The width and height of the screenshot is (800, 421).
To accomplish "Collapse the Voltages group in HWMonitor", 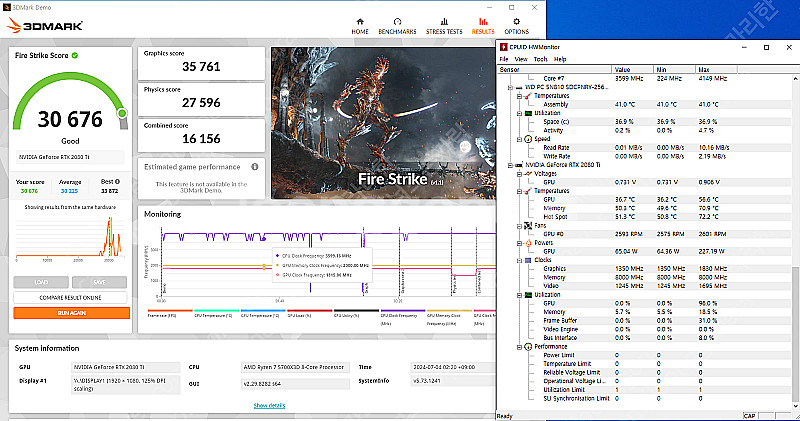I will [519, 174].
